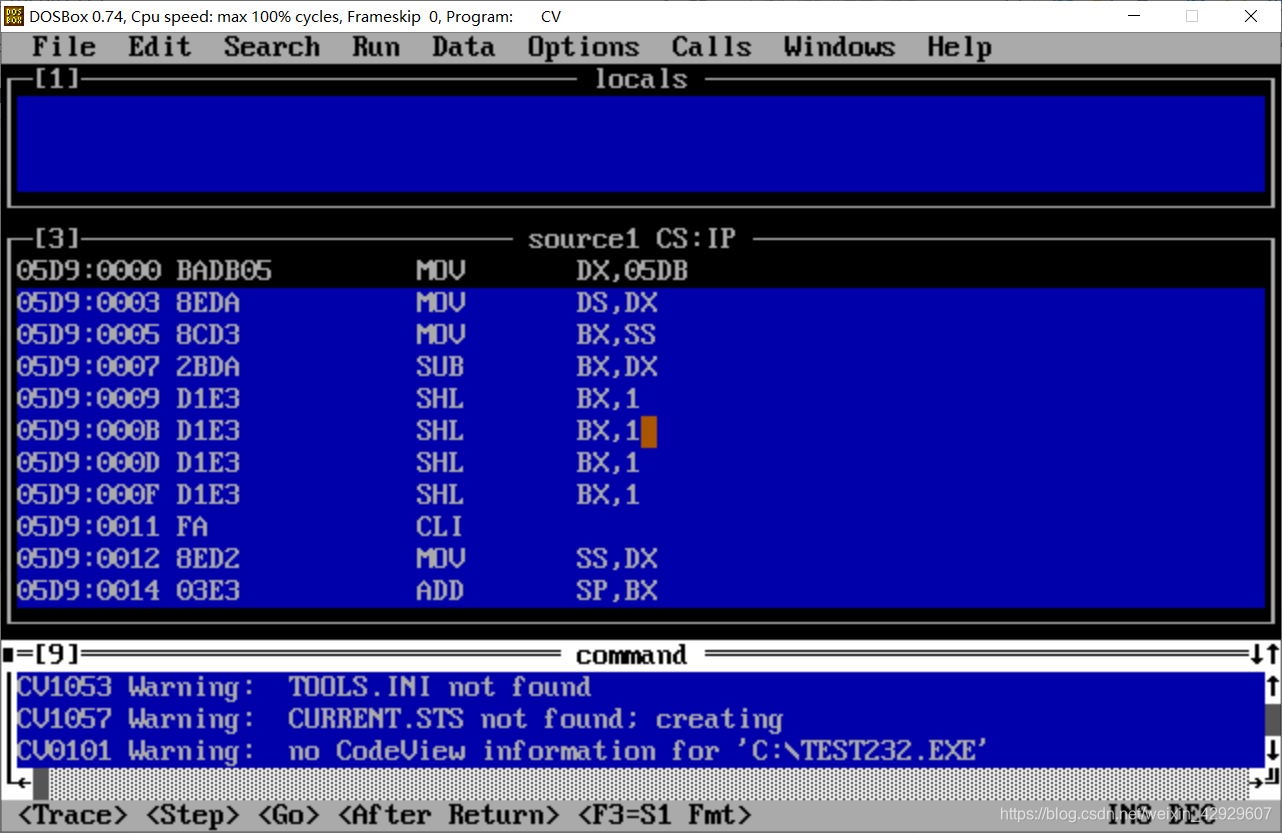
Task: Click line 05D9:0011 CLI instruction
Action: click(640, 527)
